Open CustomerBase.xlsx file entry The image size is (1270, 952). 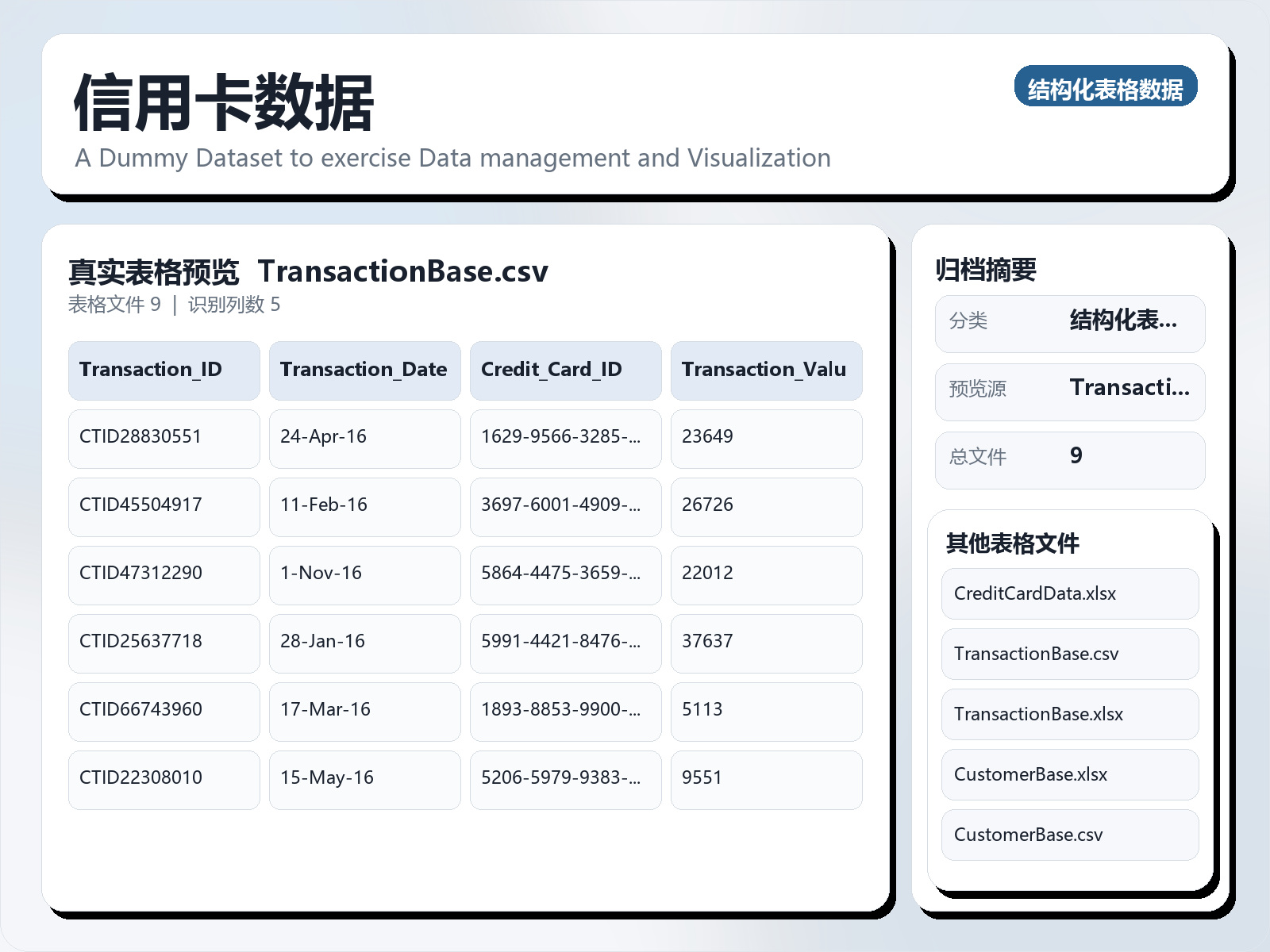[1069, 774]
